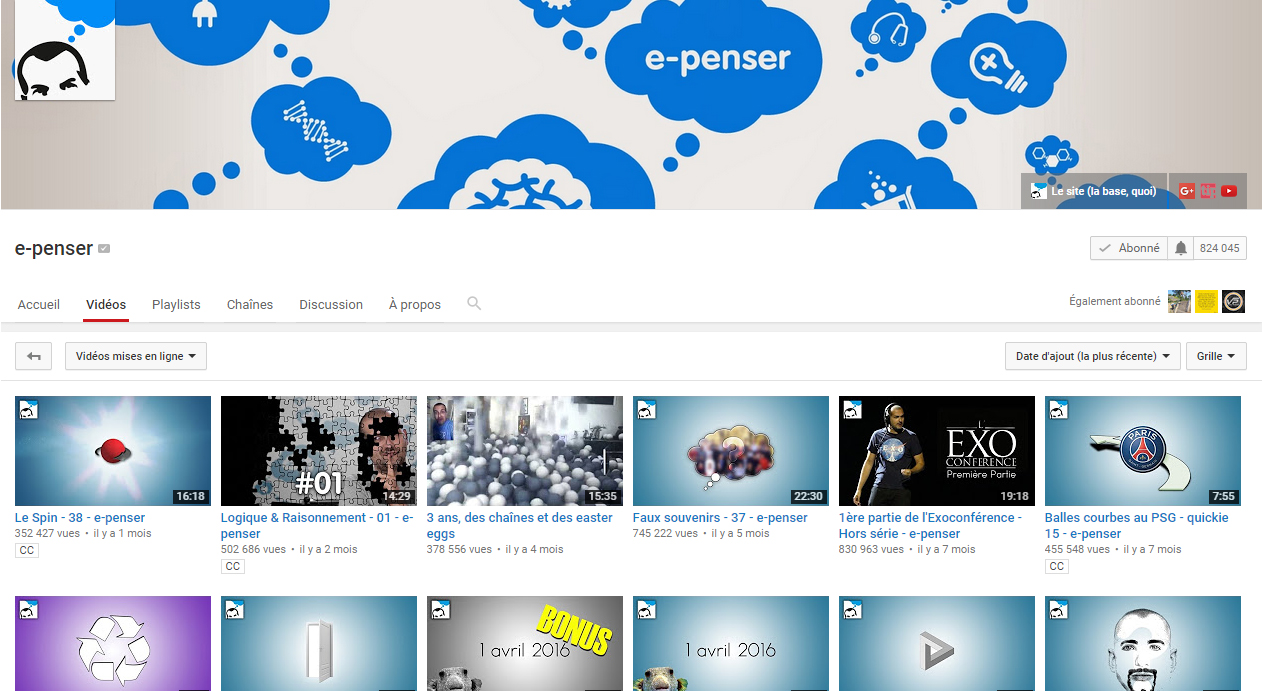This screenshot has width=1262, height=691.
Task: Open the Exoconférence video thumbnail
Action: click(x=937, y=451)
